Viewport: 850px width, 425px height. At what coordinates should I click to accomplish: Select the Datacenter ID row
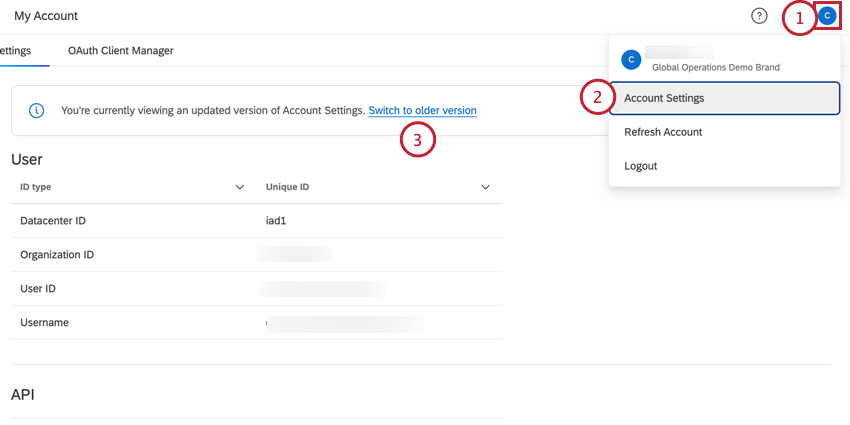pos(58,221)
